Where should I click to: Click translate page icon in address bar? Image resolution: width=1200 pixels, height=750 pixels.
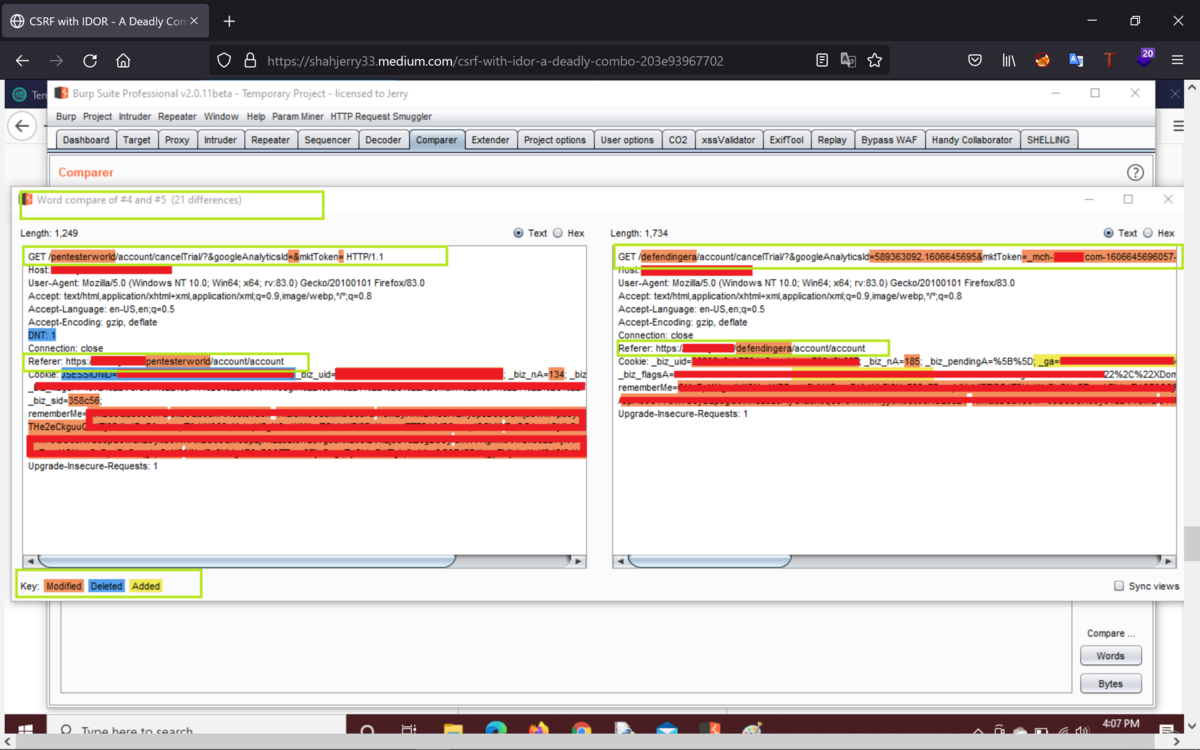(x=848, y=61)
